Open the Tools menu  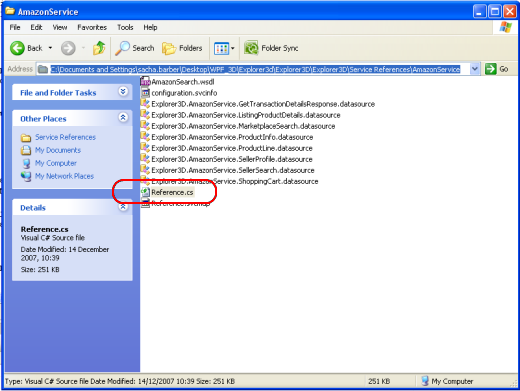[125, 27]
